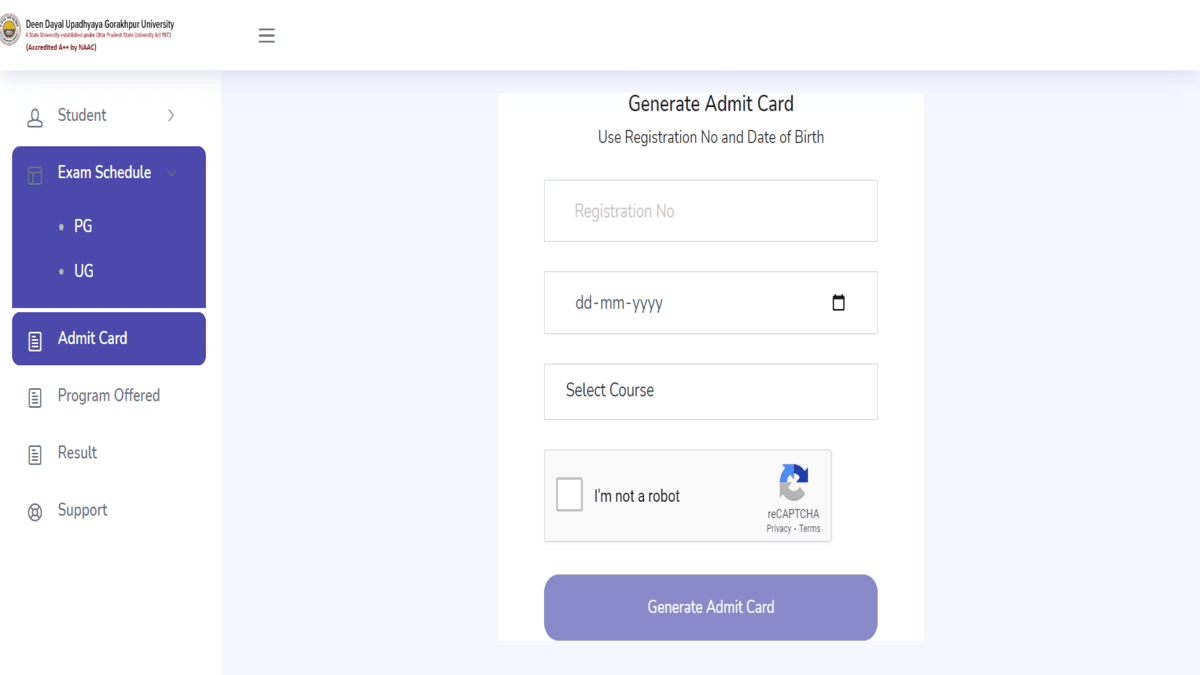
Task: Open the Select Course dropdown
Action: point(711,391)
